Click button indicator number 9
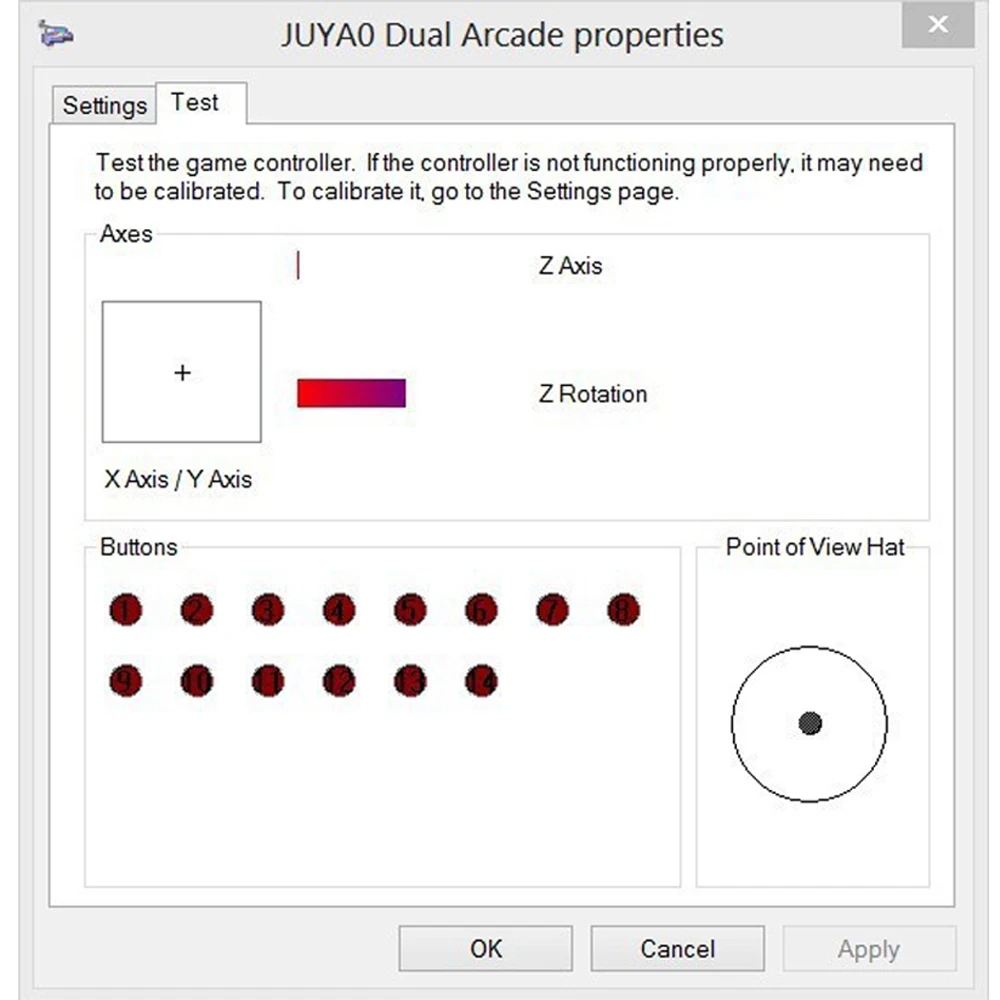Image resolution: width=1000 pixels, height=1000 pixels. [126, 682]
